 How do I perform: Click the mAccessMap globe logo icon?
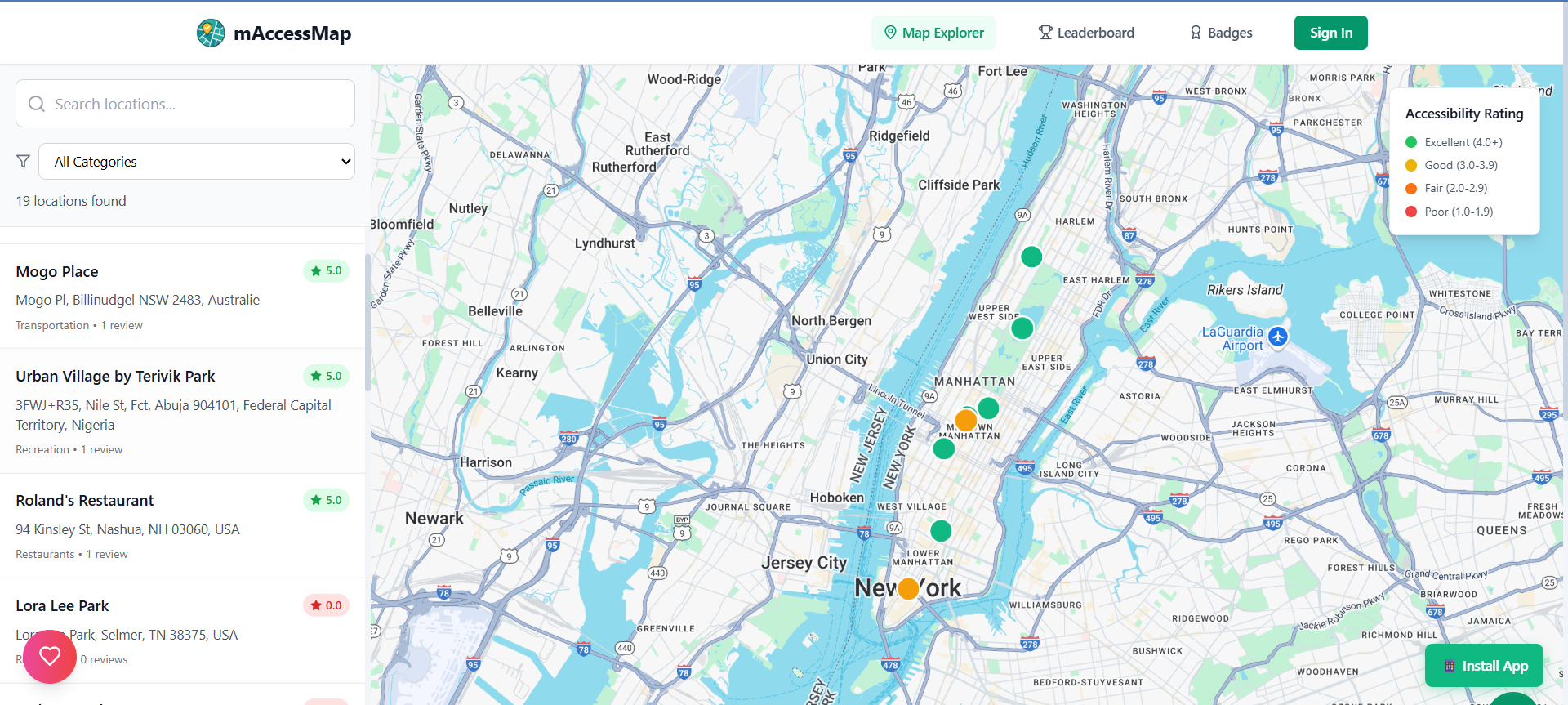pos(211,33)
